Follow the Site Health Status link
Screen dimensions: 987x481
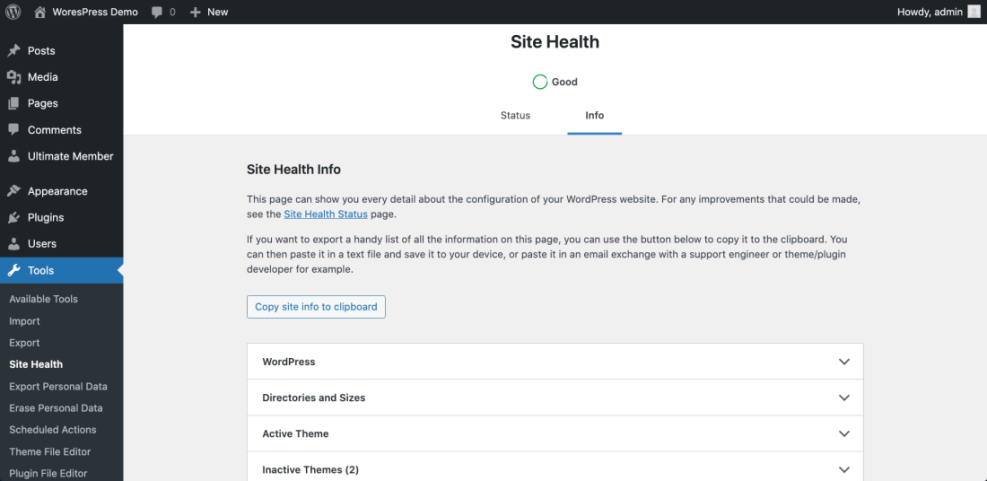point(325,214)
